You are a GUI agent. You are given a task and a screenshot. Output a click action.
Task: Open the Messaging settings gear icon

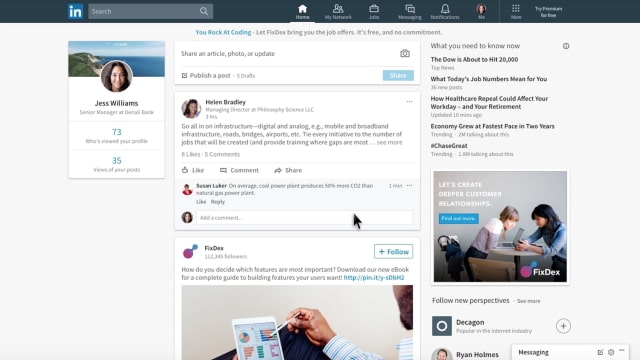coord(611,352)
